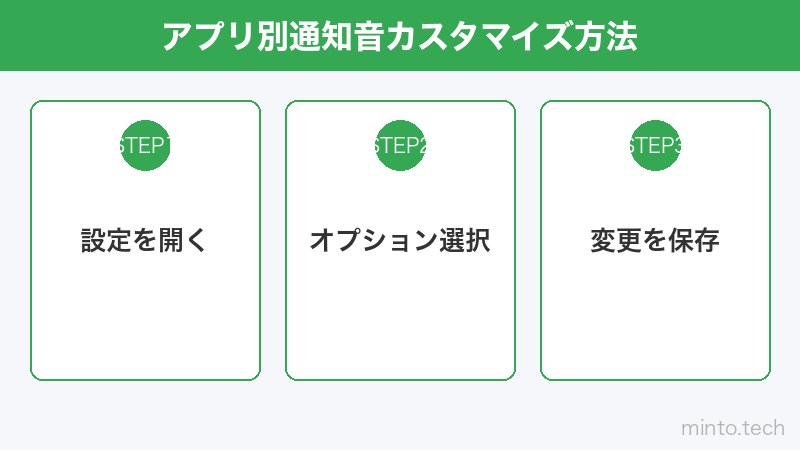The image size is (800, 450).
Task: Click the space between STEP1 badge and 設定を開く
Action: [145, 198]
